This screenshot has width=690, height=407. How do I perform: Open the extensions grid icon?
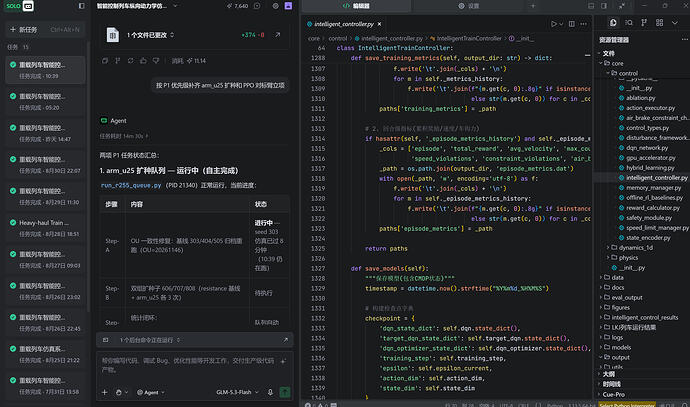[x=659, y=22]
